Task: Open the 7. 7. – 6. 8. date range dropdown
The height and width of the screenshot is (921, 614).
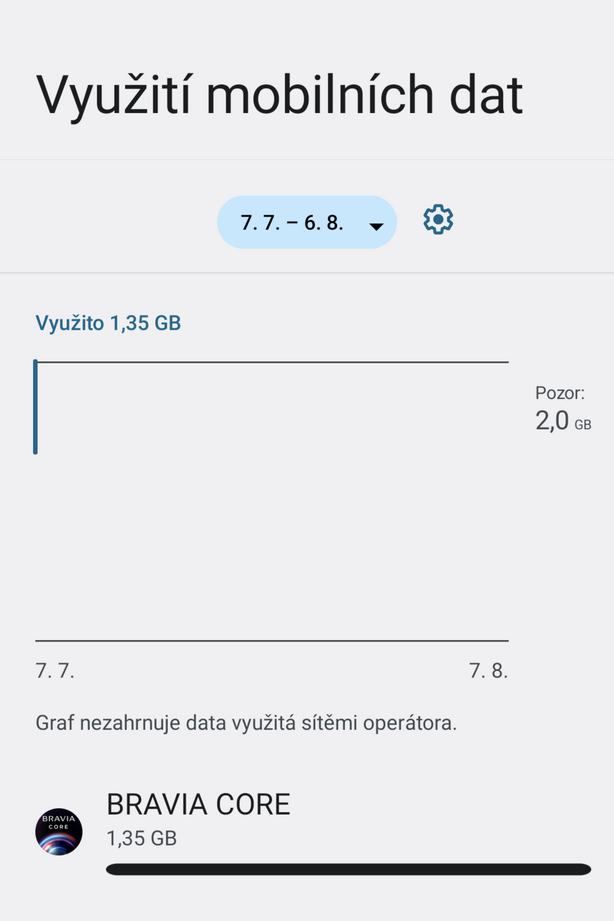Action: (306, 221)
